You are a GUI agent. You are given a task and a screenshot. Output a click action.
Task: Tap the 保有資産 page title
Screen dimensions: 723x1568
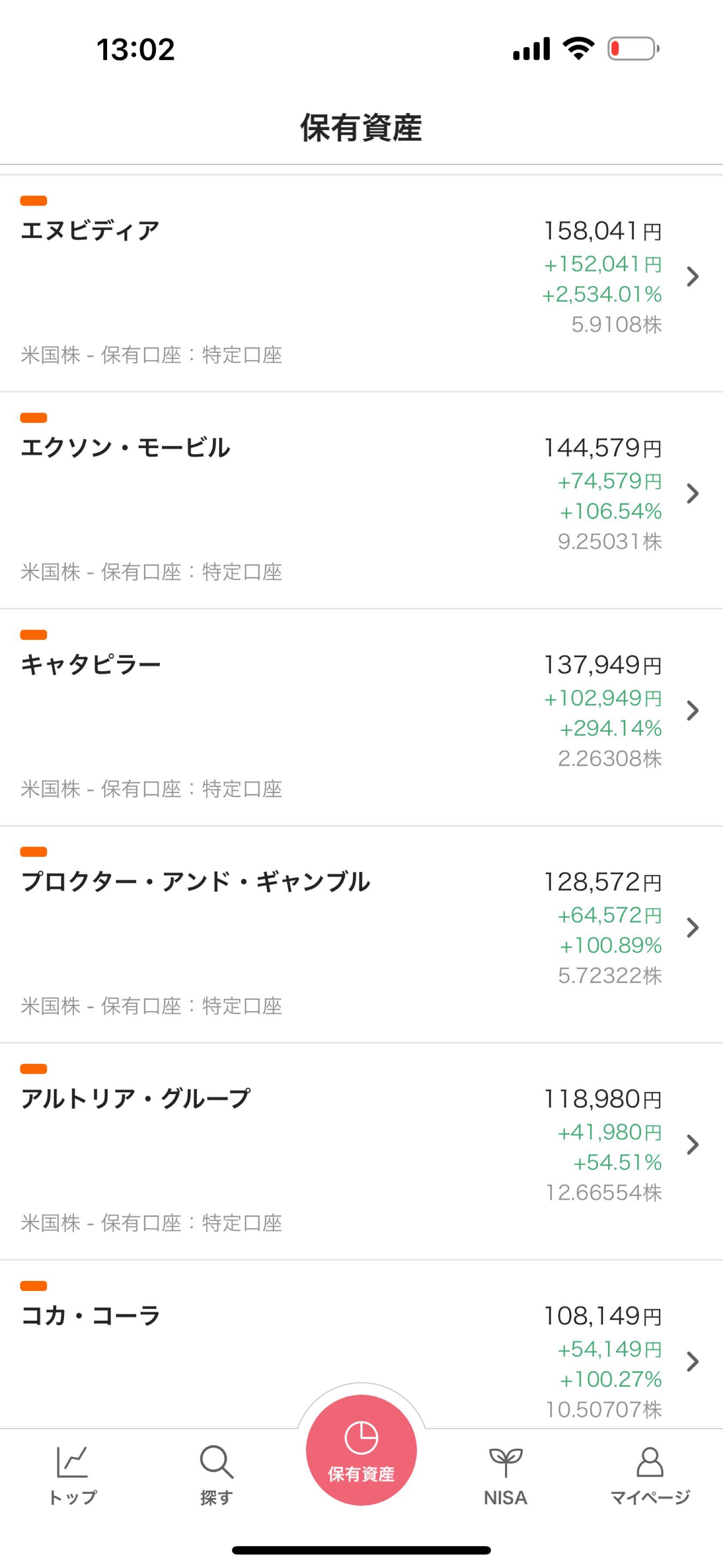pos(361,128)
